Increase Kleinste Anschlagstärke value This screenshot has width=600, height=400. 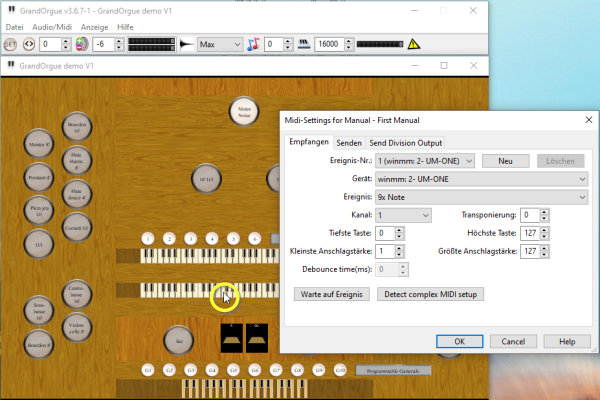coord(399,248)
